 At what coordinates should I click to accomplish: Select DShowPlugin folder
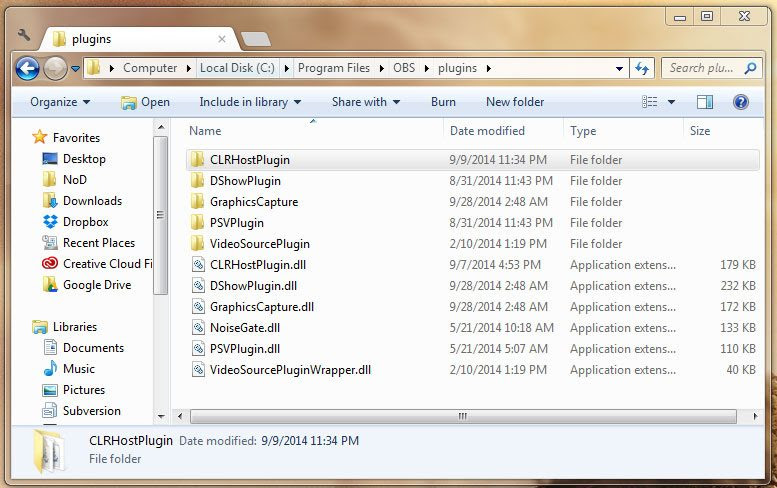point(245,181)
